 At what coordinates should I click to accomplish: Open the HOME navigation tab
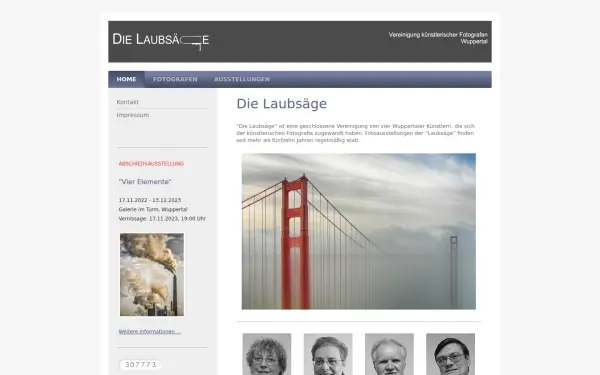click(126, 79)
